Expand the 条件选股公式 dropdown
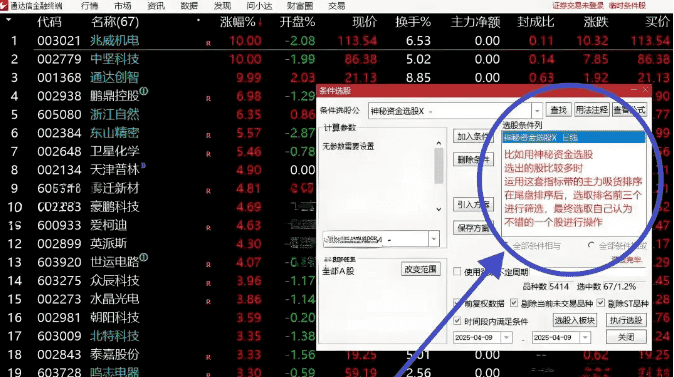 click(537, 111)
